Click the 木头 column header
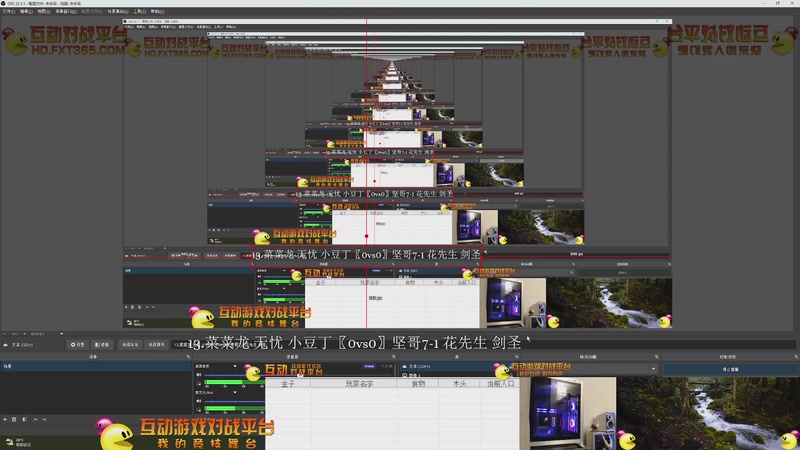The image size is (800, 450). pyautogui.click(x=460, y=384)
